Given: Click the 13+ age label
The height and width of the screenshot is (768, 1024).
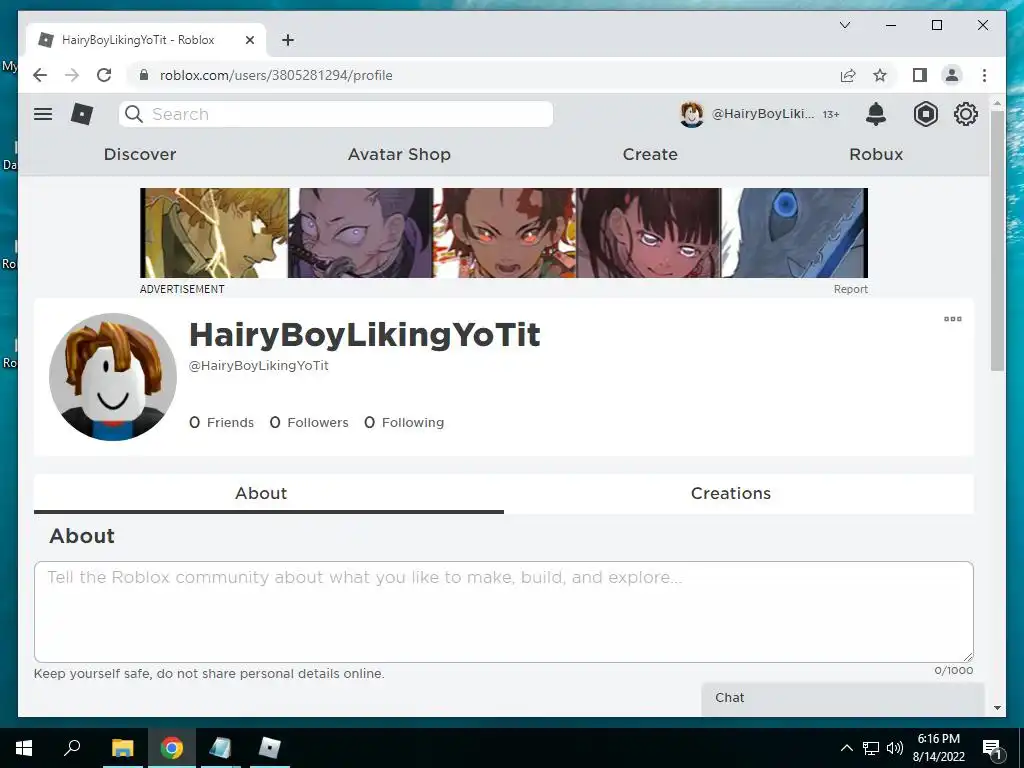Looking at the screenshot, I should click(831, 114).
